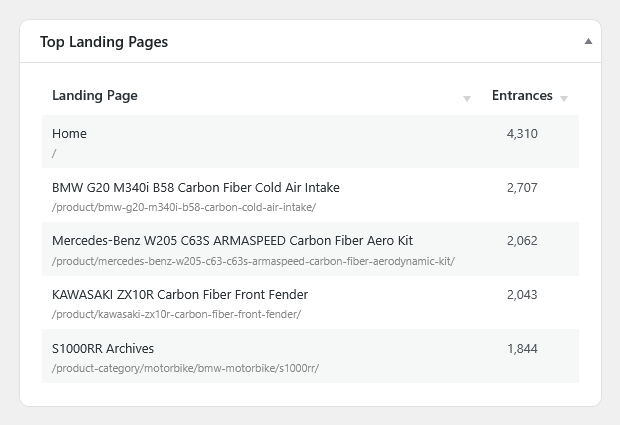The image size is (620, 425).
Task: Click the kawasaki-zx10r-carbon-fiber-front-fender URL
Action: pos(176,314)
